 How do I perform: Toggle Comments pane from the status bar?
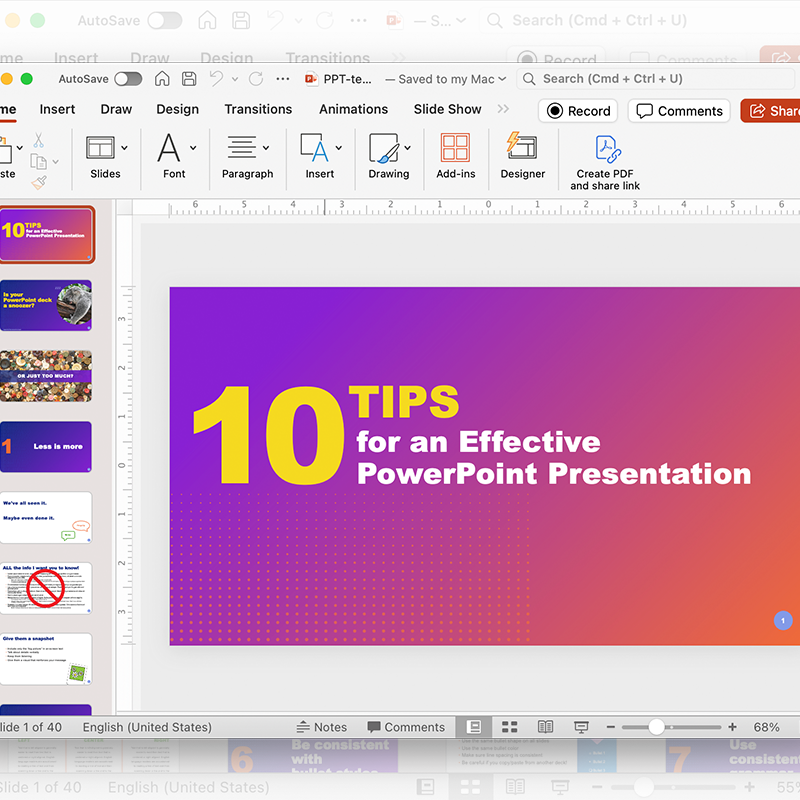406,727
